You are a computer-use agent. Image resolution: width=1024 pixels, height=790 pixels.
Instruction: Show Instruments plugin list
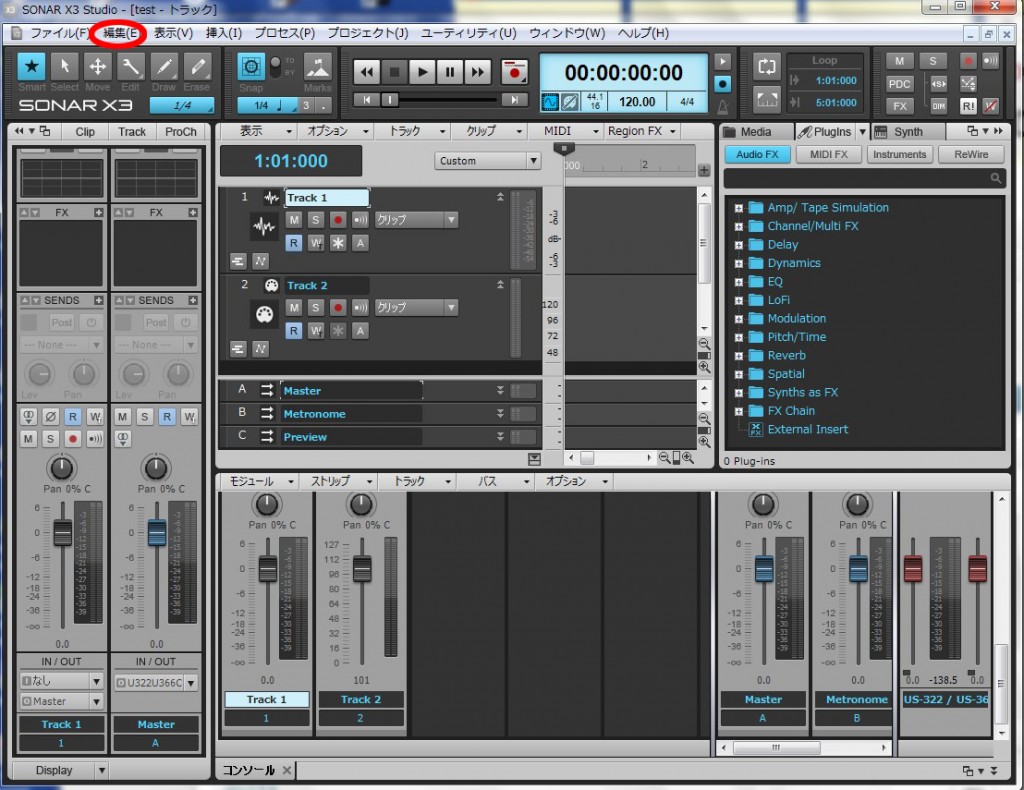[x=899, y=155]
